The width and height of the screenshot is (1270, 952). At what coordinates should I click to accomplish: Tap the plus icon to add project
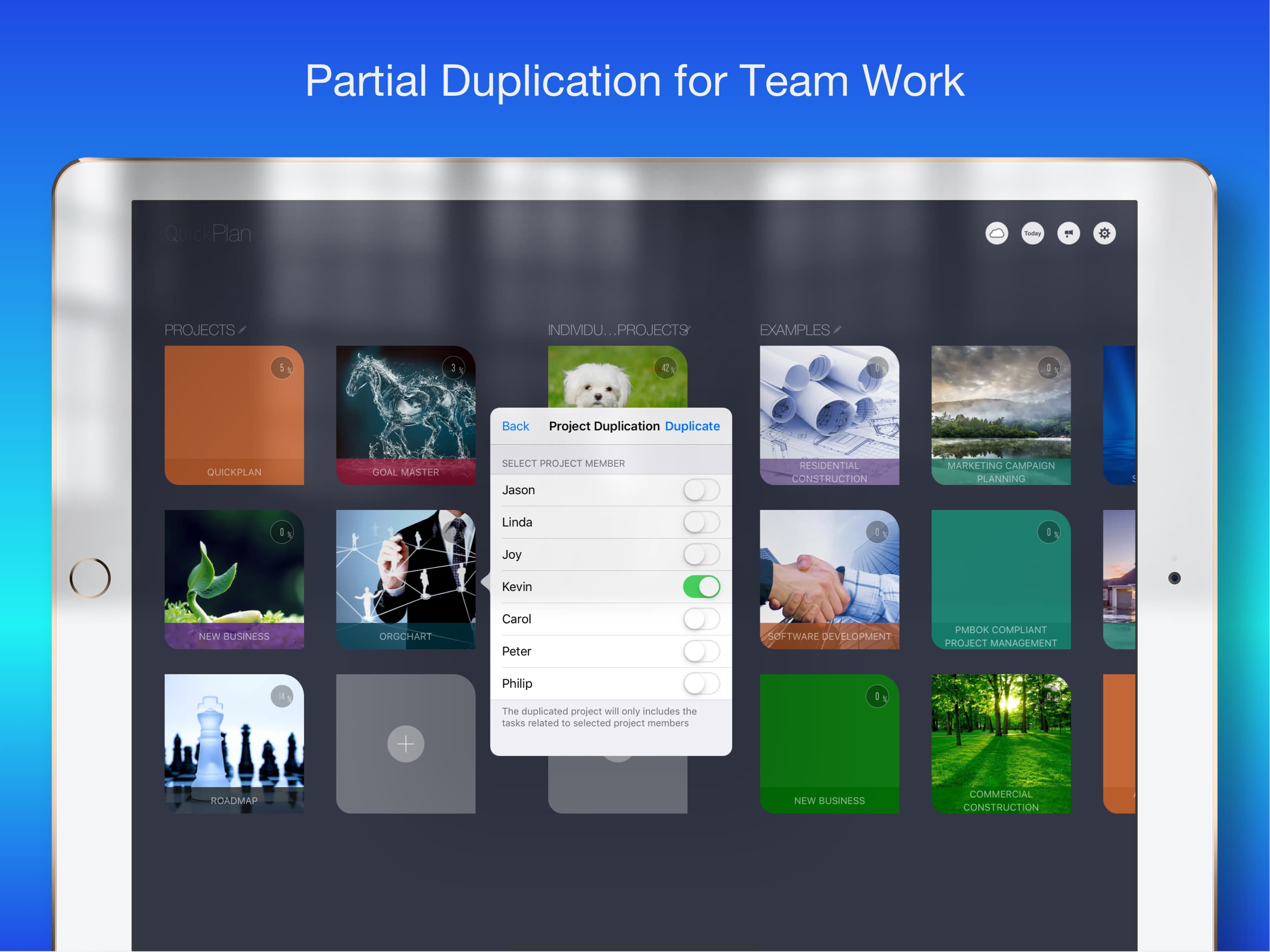(405, 744)
